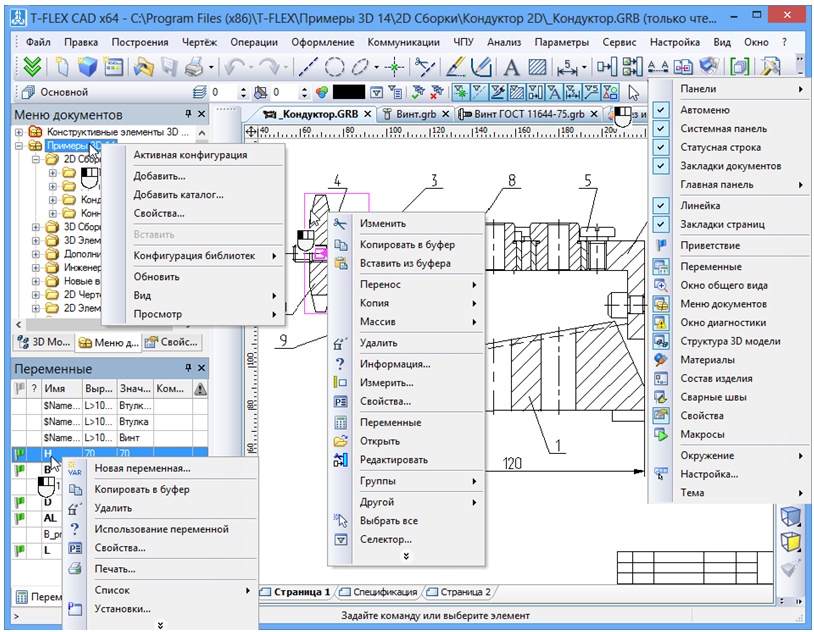Close the Переменные panel

pos(201,368)
